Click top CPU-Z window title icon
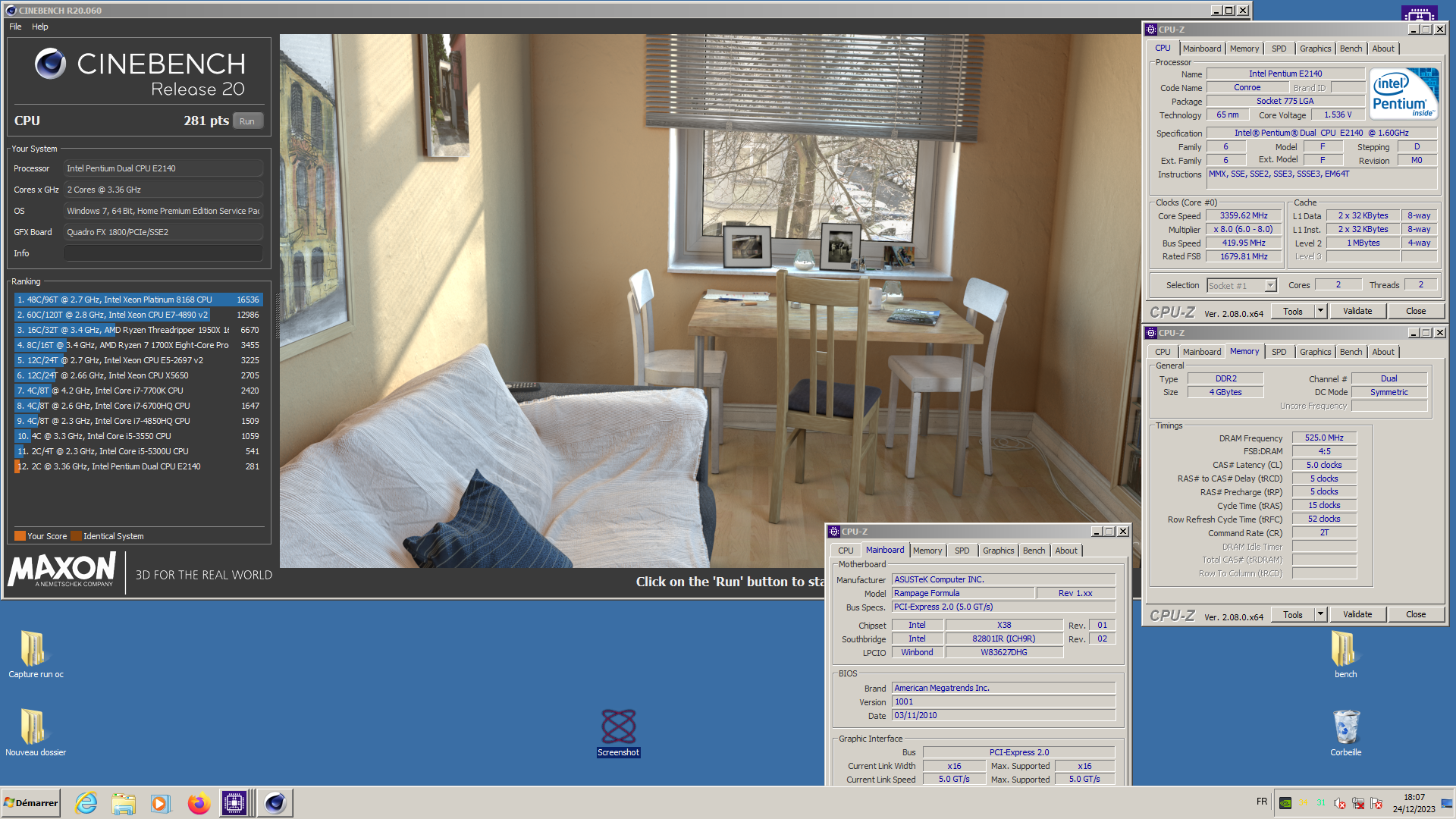Image resolution: width=1456 pixels, height=819 pixels. pos(1150,30)
